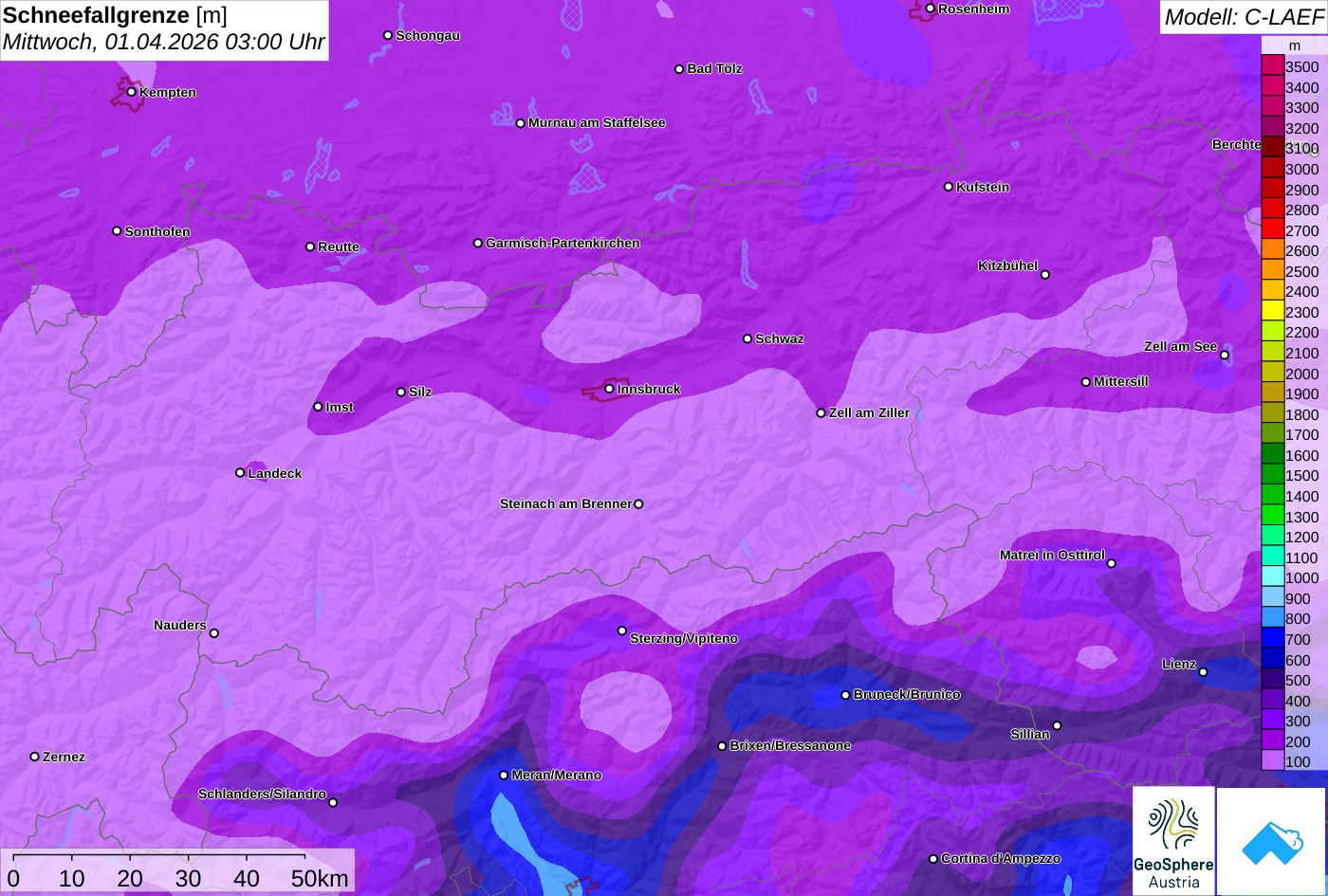Click the Brixen/Bressanone label
Screen dimensions: 1328x896
[790, 745]
